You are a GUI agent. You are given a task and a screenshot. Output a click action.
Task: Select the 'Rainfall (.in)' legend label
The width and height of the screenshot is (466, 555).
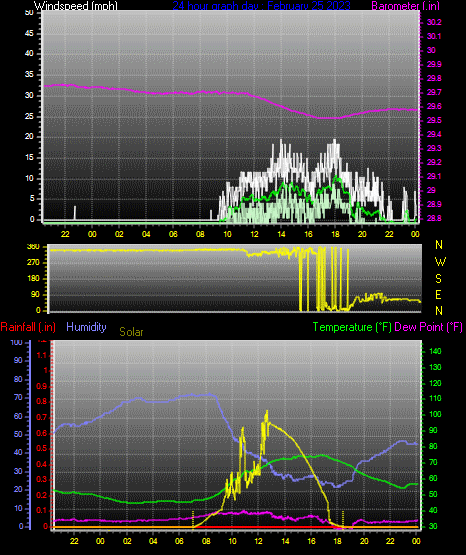tap(28, 327)
